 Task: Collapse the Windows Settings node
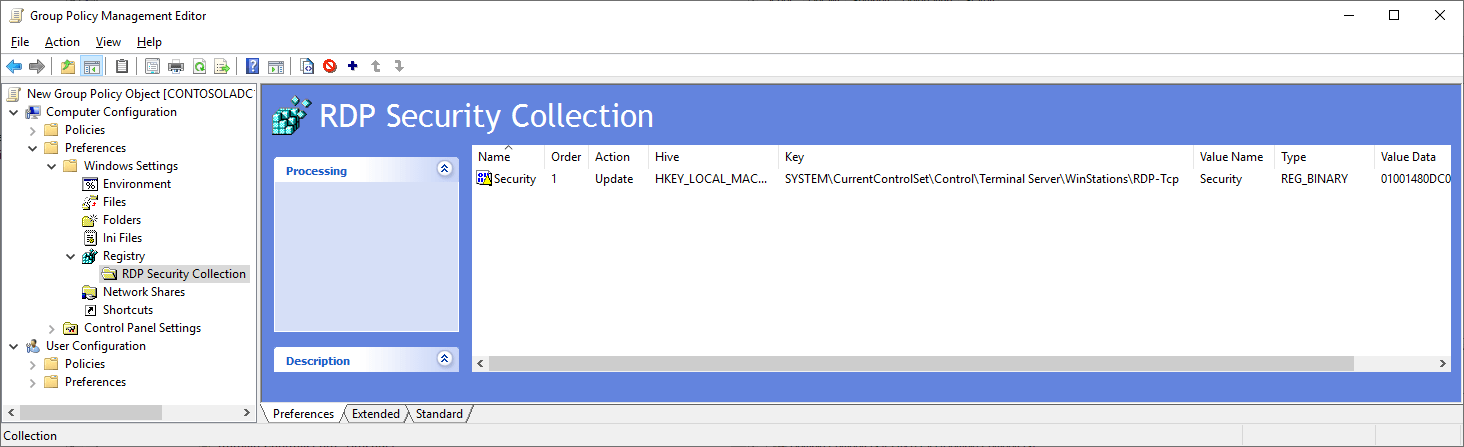(51, 166)
